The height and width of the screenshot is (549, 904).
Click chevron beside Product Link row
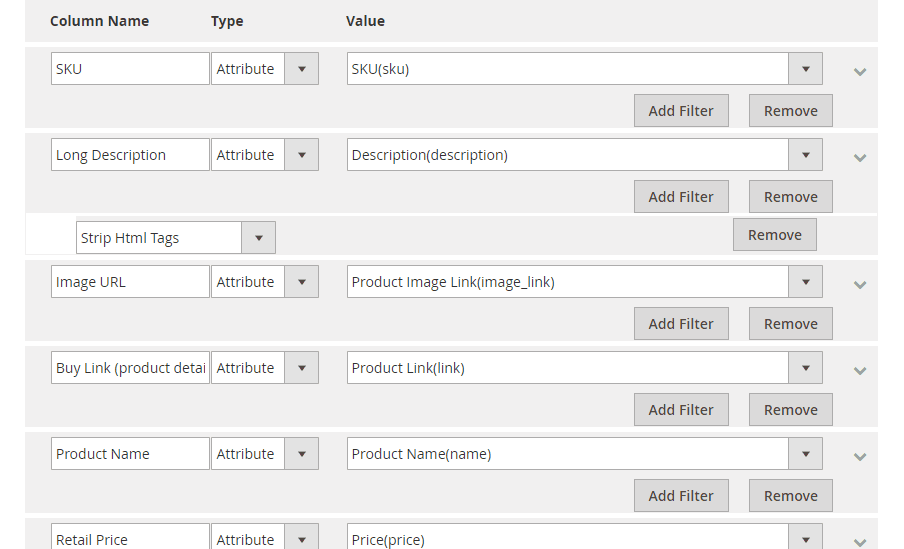tap(860, 371)
